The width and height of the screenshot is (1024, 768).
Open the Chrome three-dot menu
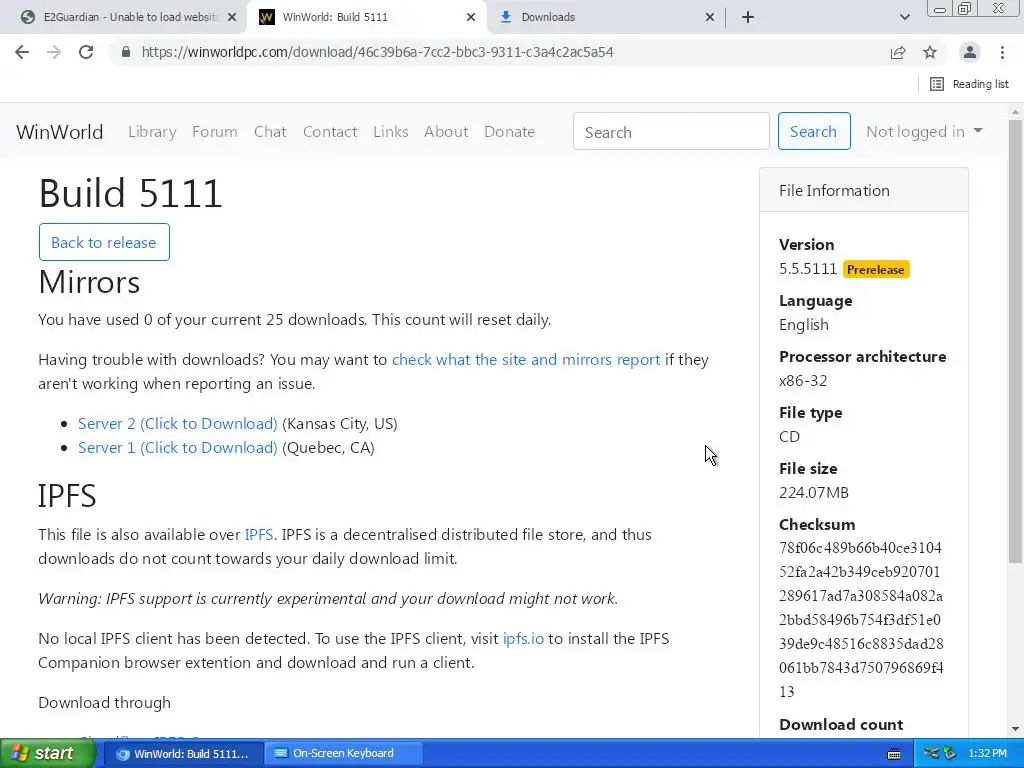point(1002,52)
